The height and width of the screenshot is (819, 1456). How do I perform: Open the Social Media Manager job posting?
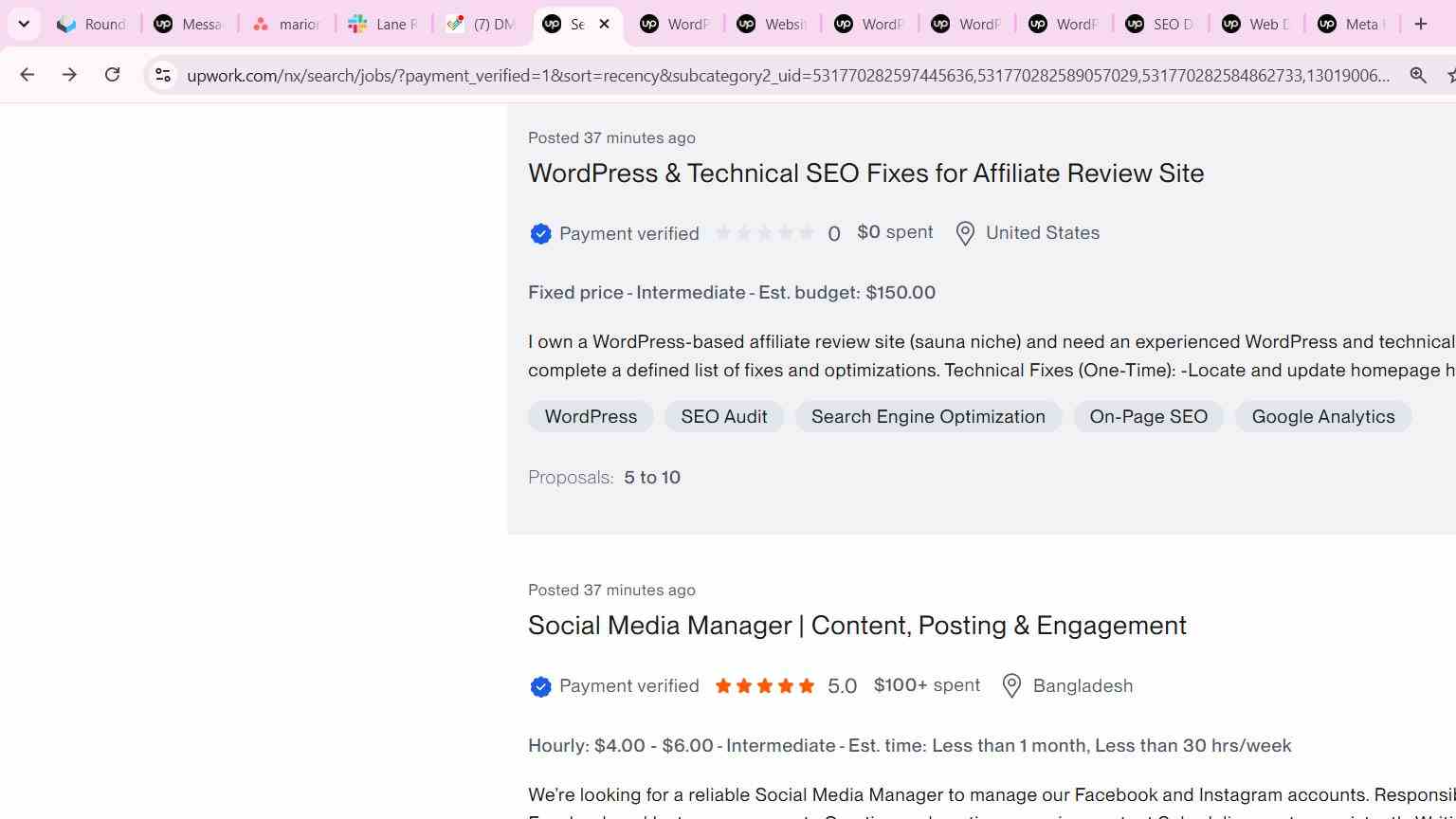coord(857,626)
